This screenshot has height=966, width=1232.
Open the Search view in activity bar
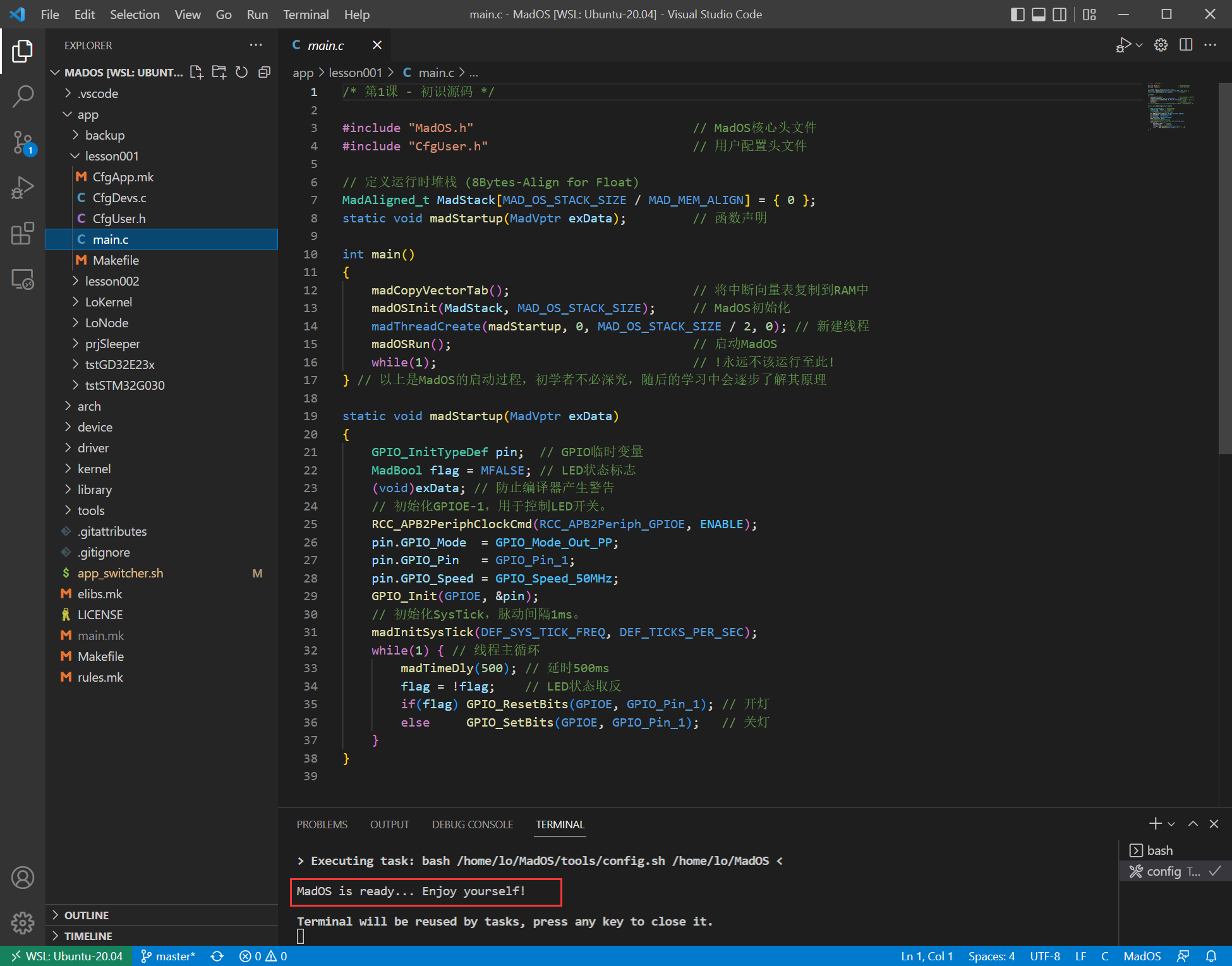point(23,97)
